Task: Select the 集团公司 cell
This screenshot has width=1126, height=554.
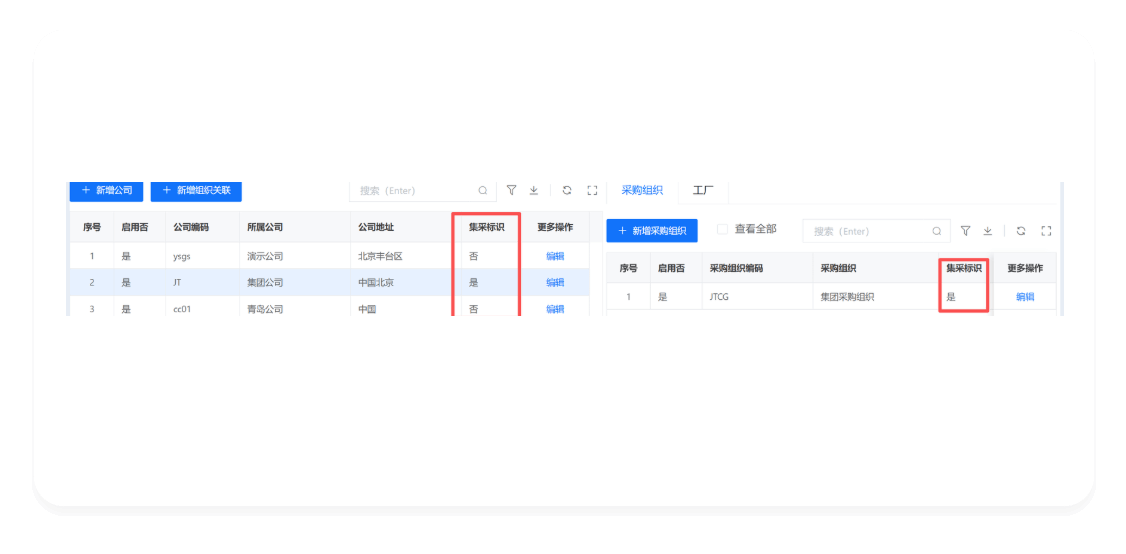Action: click(x=265, y=282)
